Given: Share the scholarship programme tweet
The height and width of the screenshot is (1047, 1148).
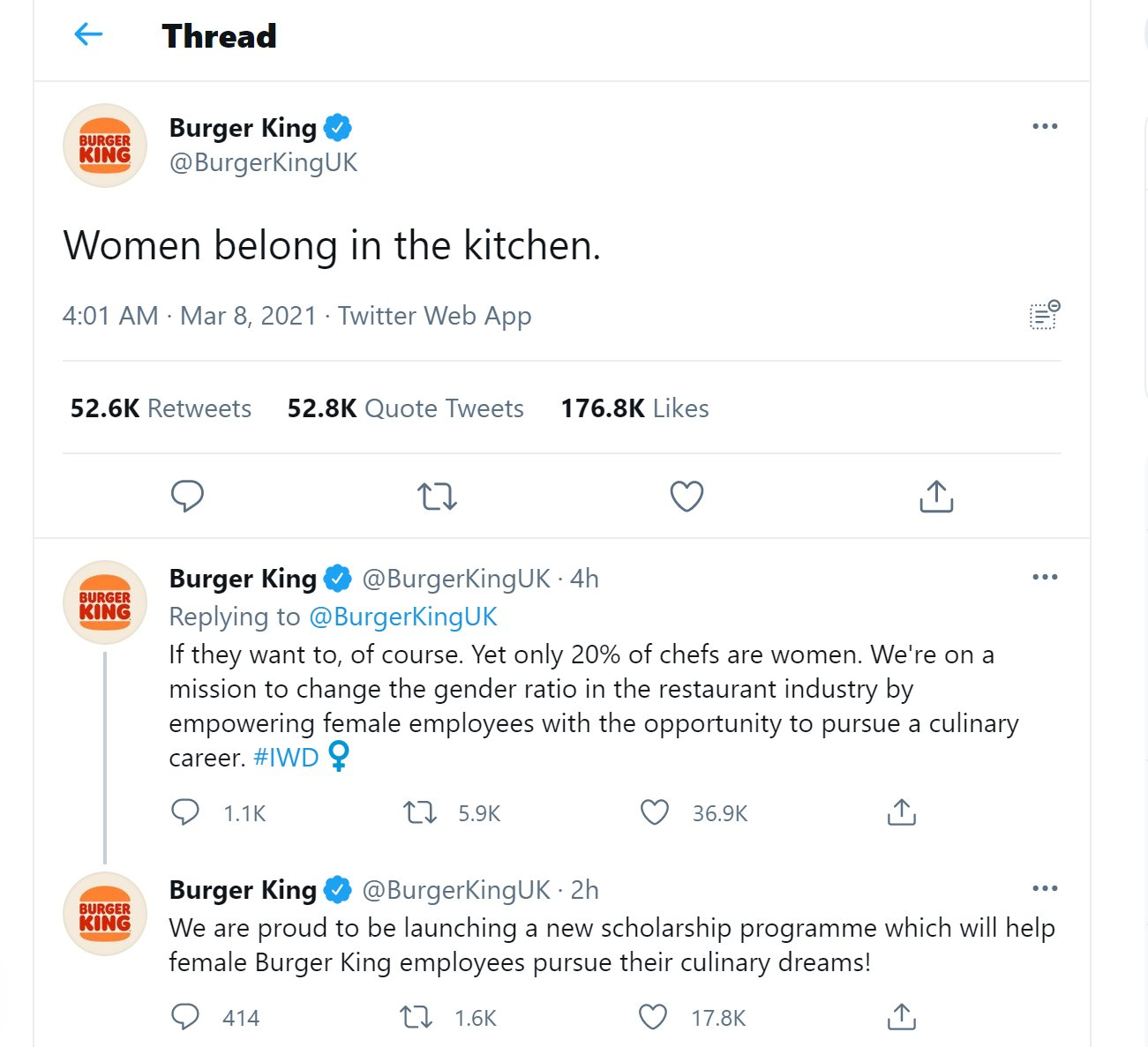Looking at the screenshot, I should pyautogui.click(x=901, y=1017).
